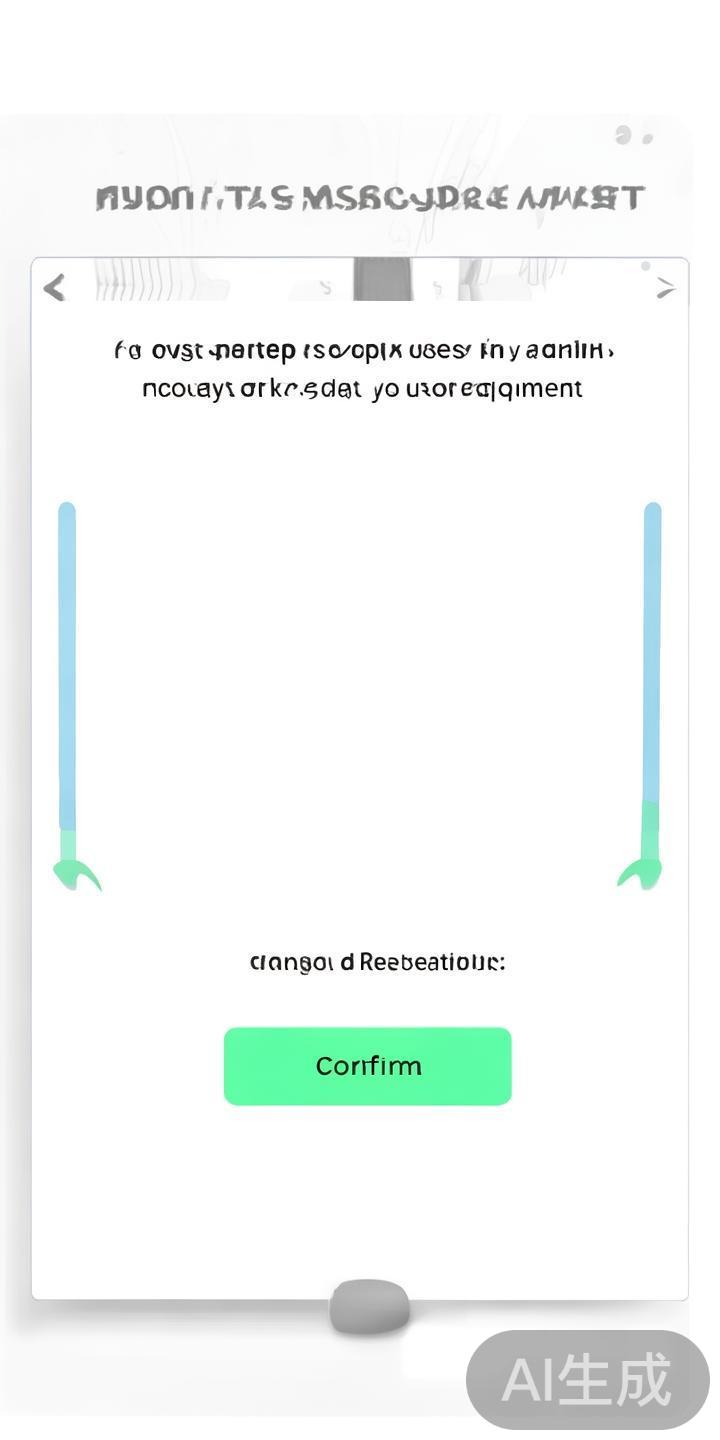Click the green lower segment of right slider
Screen dimensions: 720x1440
[650, 828]
